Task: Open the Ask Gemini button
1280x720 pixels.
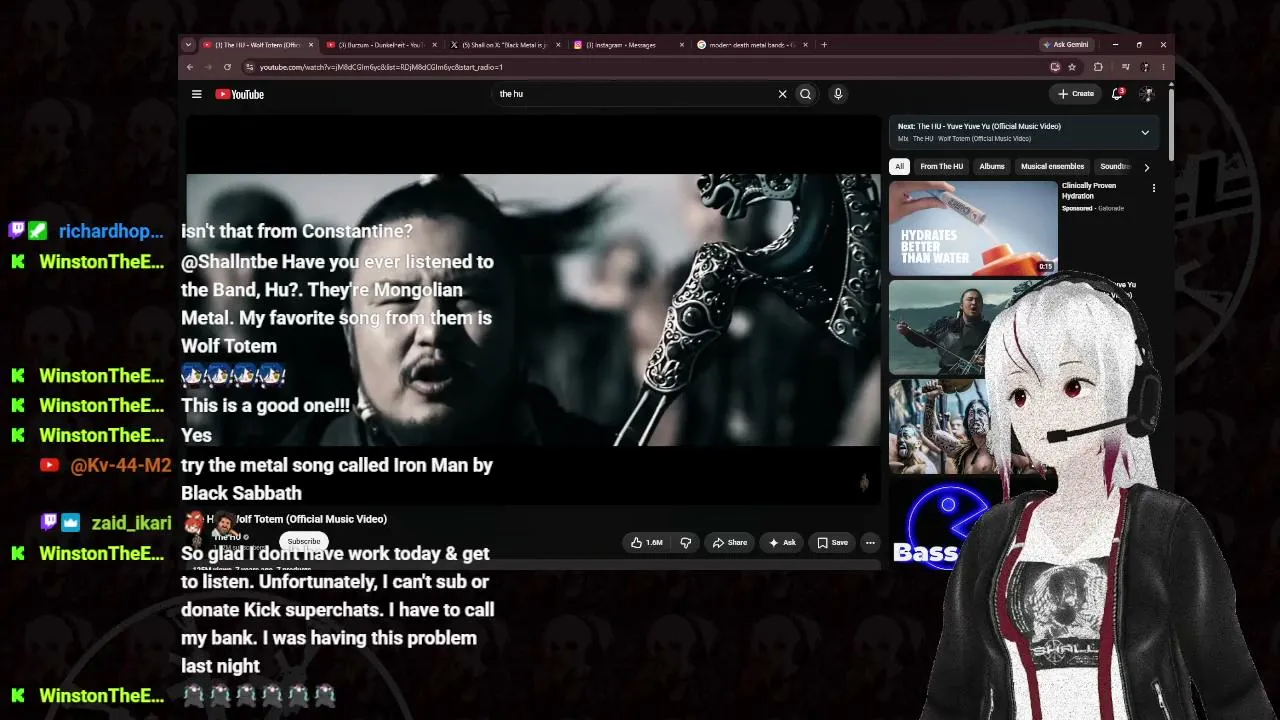Action: [x=1066, y=45]
